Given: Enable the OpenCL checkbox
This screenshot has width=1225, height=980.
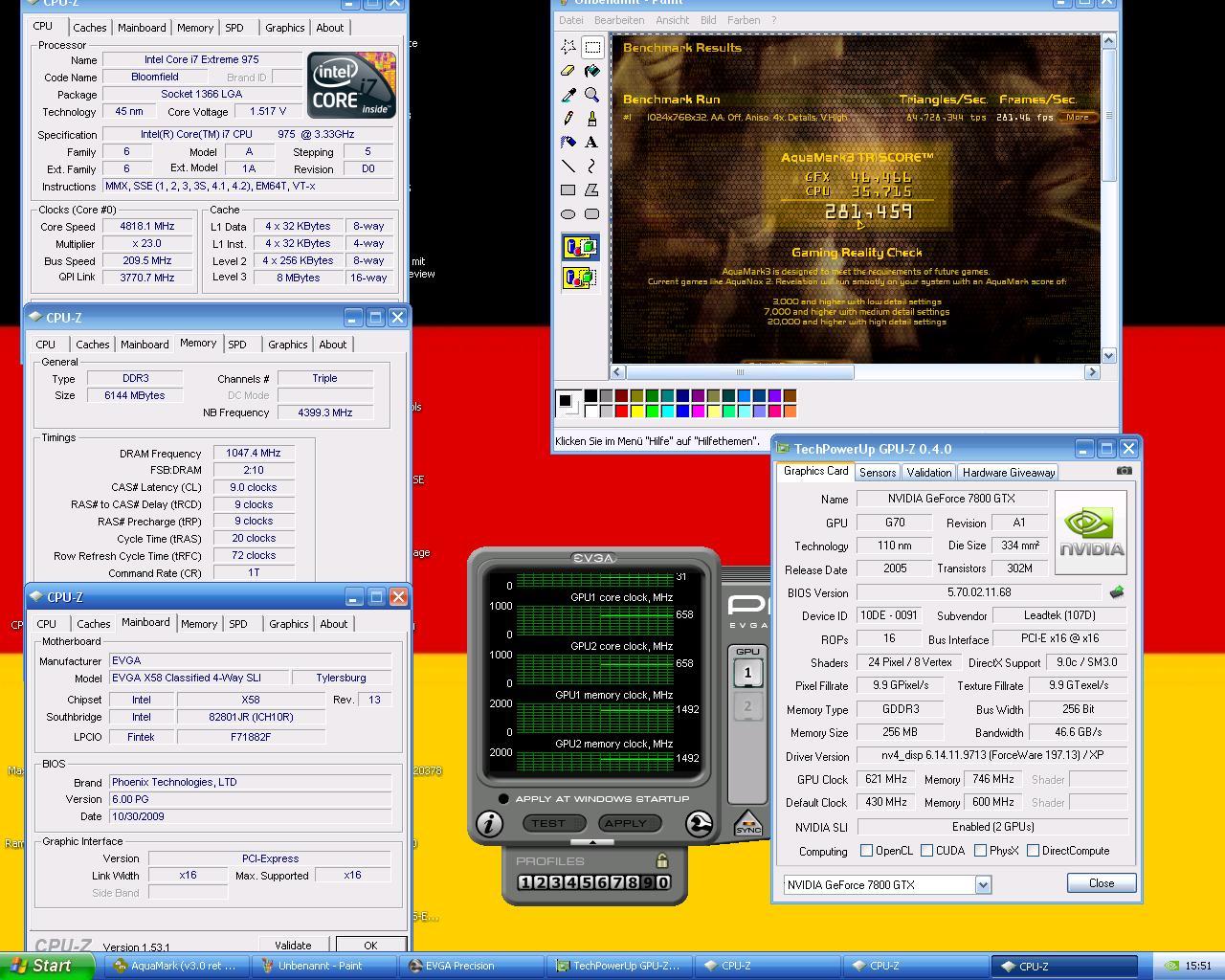Looking at the screenshot, I should click(866, 850).
